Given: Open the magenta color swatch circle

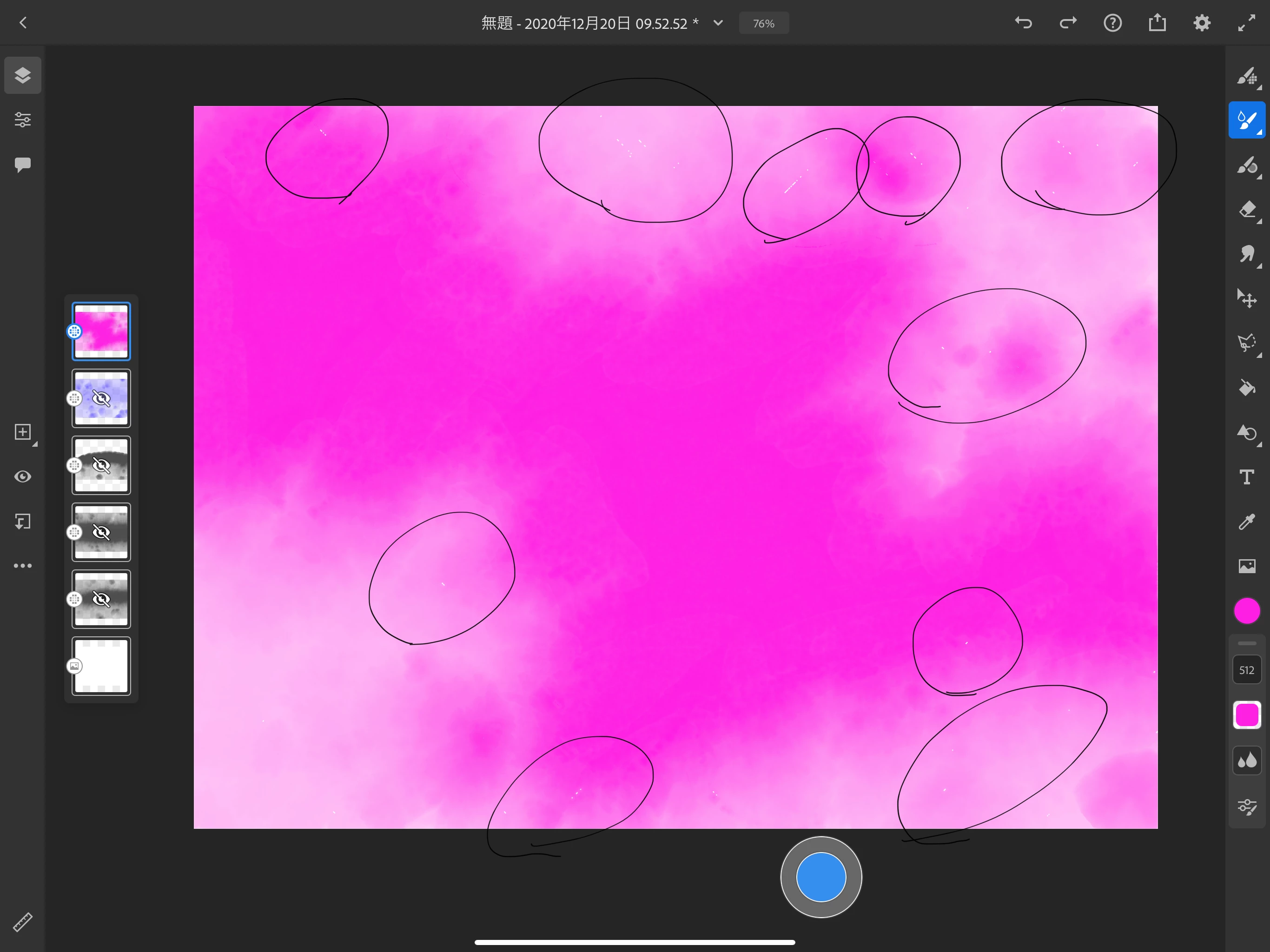Looking at the screenshot, I should 1247,610.
